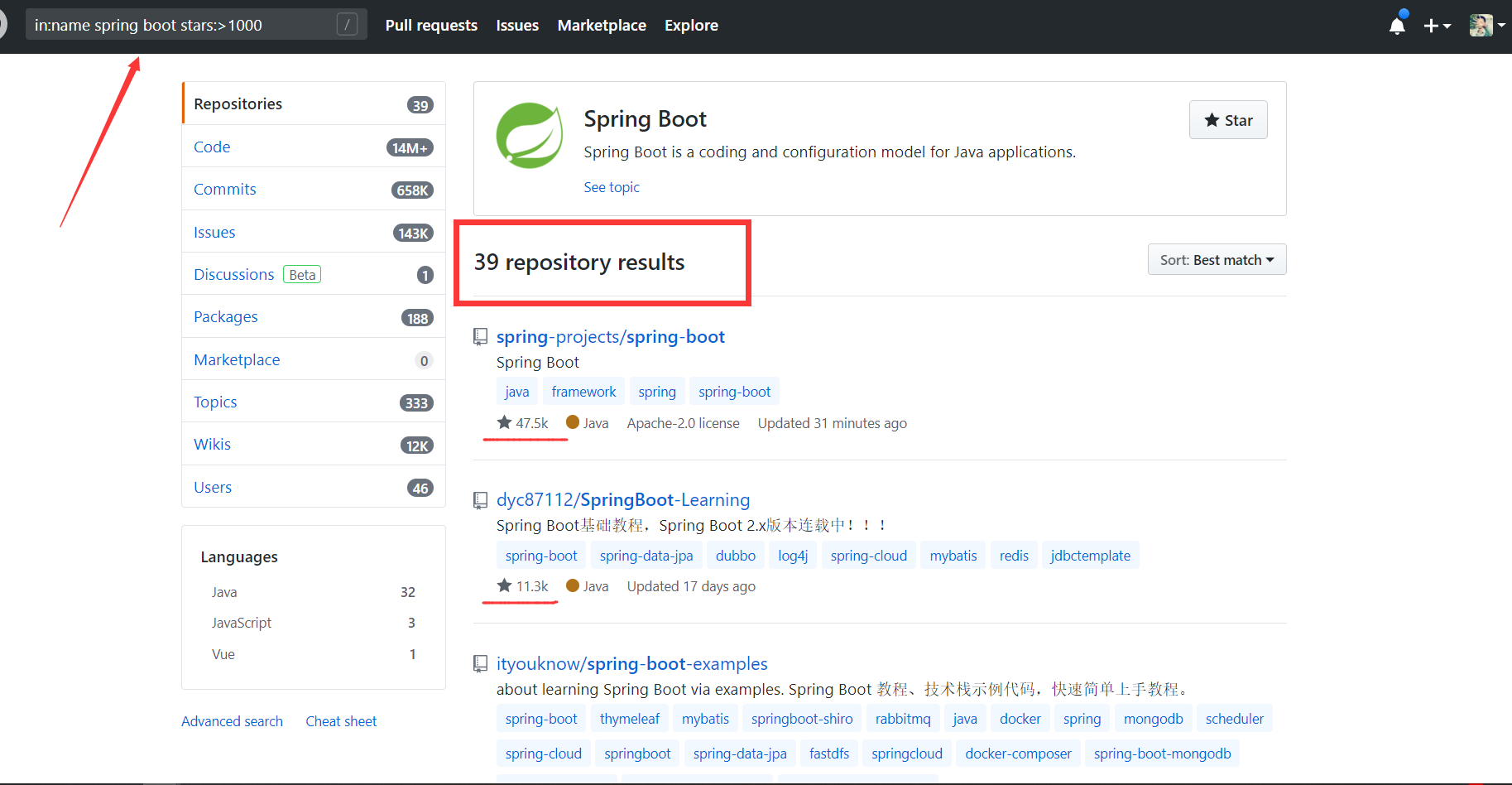Click spring-boot tag under spring-projects/spring-boot
Screen dimensions: 1512x785
pos(734,392)
